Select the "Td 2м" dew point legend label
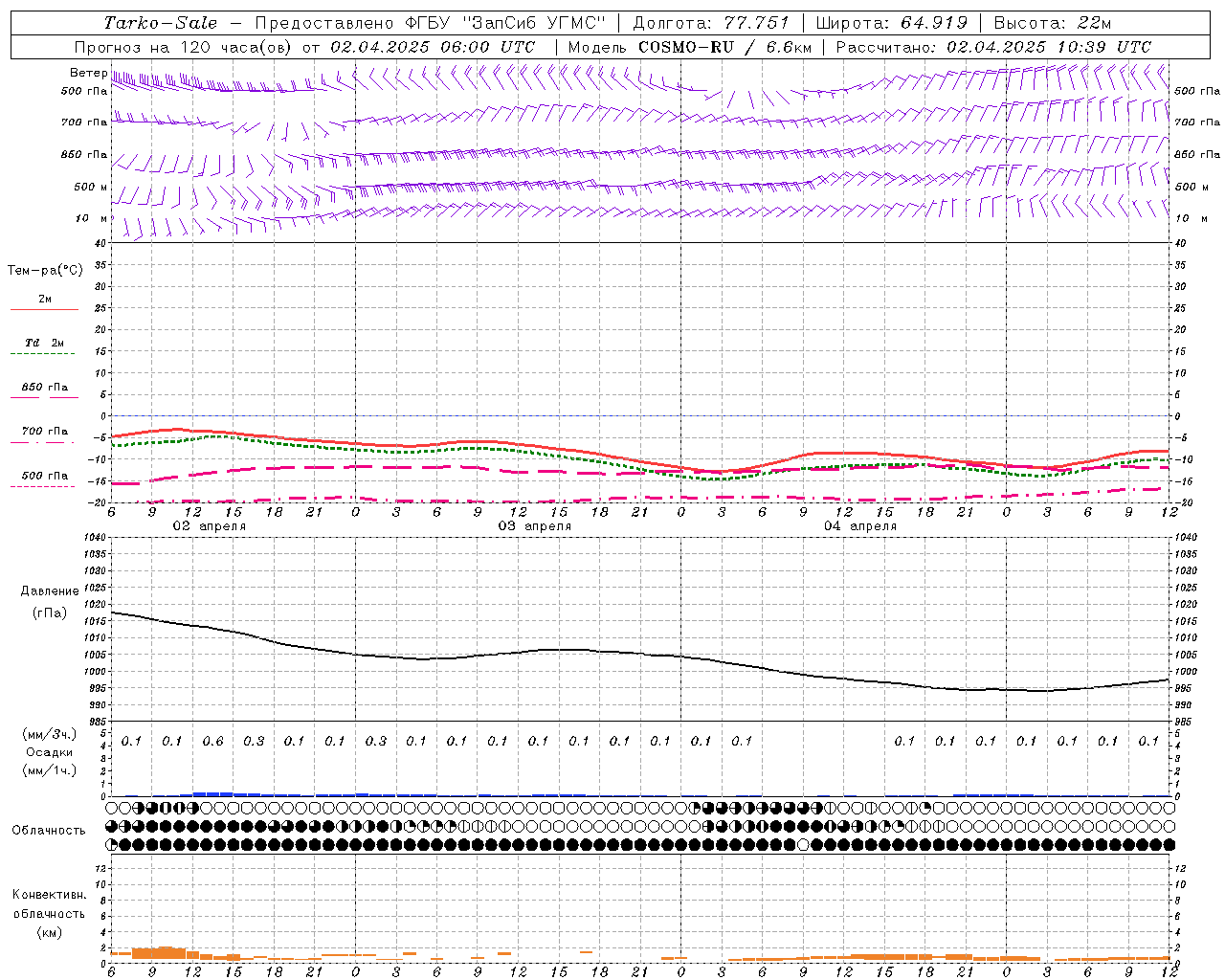This screenshot has height=980, width=1225. pos(45,343)
